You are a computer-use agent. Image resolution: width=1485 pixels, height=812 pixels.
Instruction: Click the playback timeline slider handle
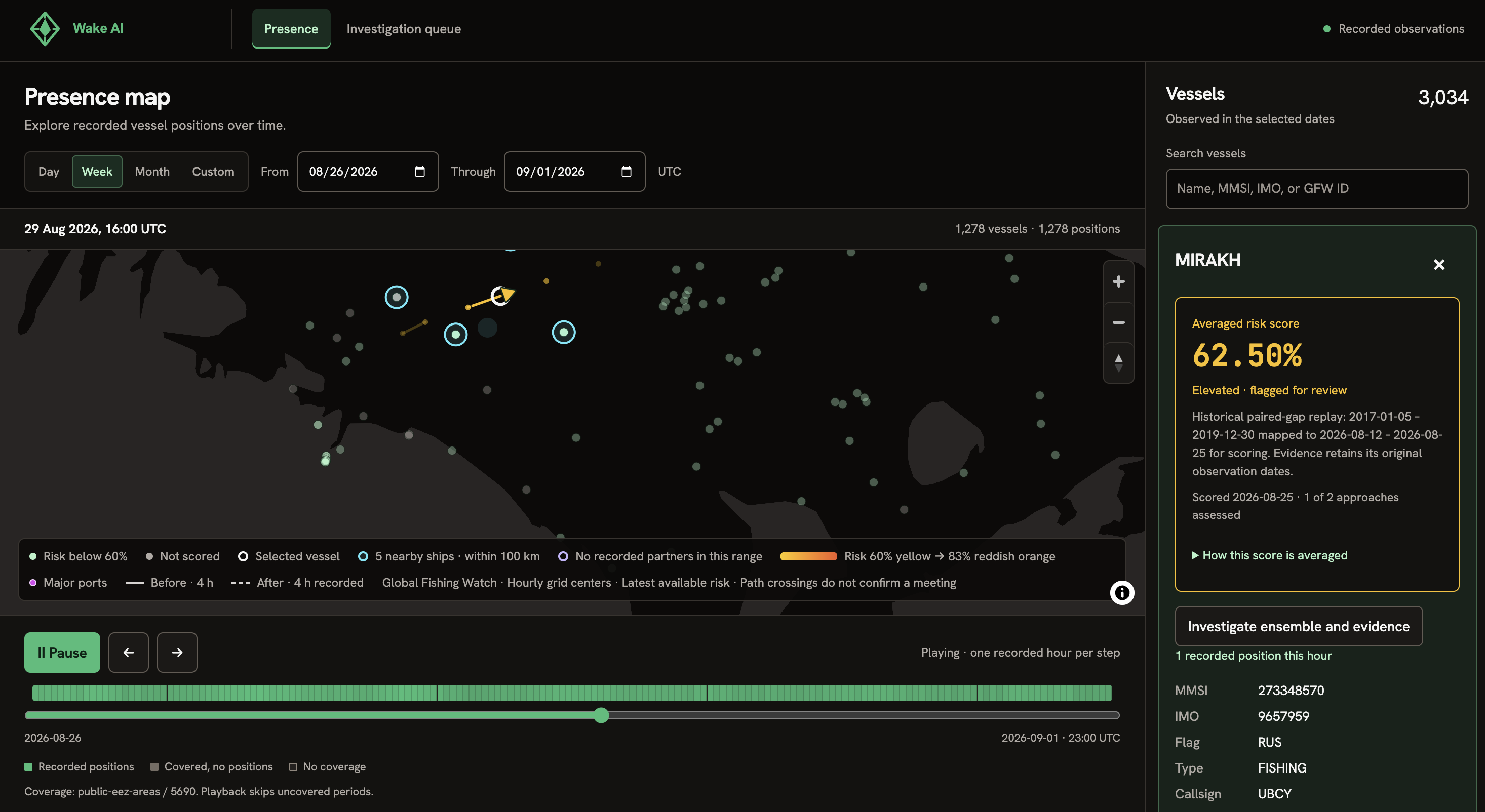[x=601, y=715]
